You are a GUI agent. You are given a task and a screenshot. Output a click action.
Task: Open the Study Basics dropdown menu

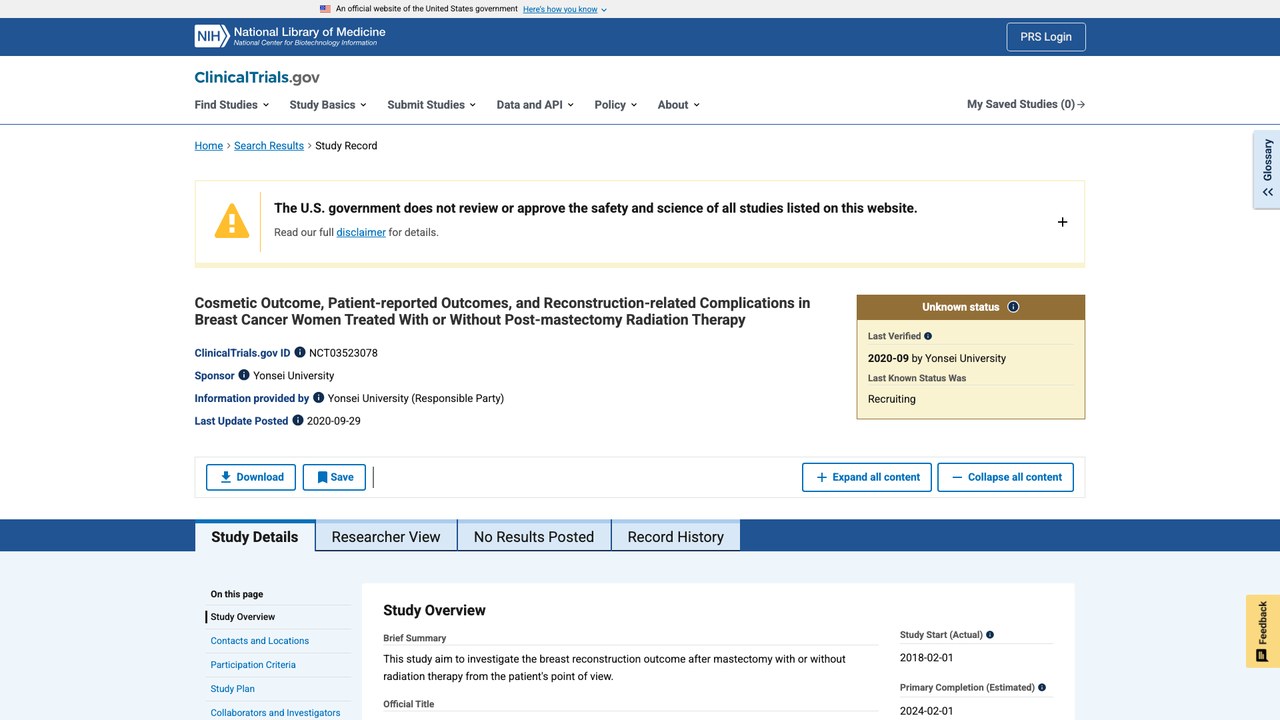click(x=328, y=104)
